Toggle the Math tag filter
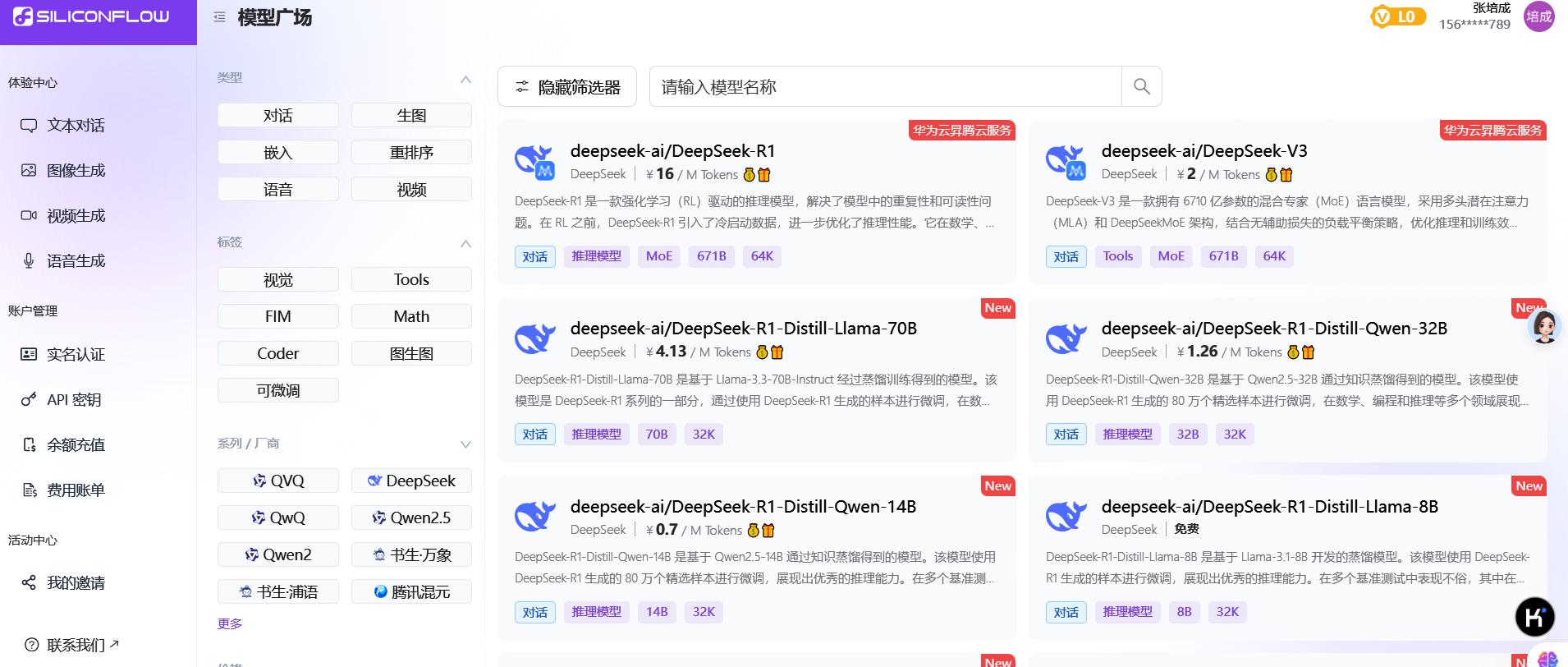Viewport: 1568px width, 667px height. pyautogui.click(x=411, y=316)
